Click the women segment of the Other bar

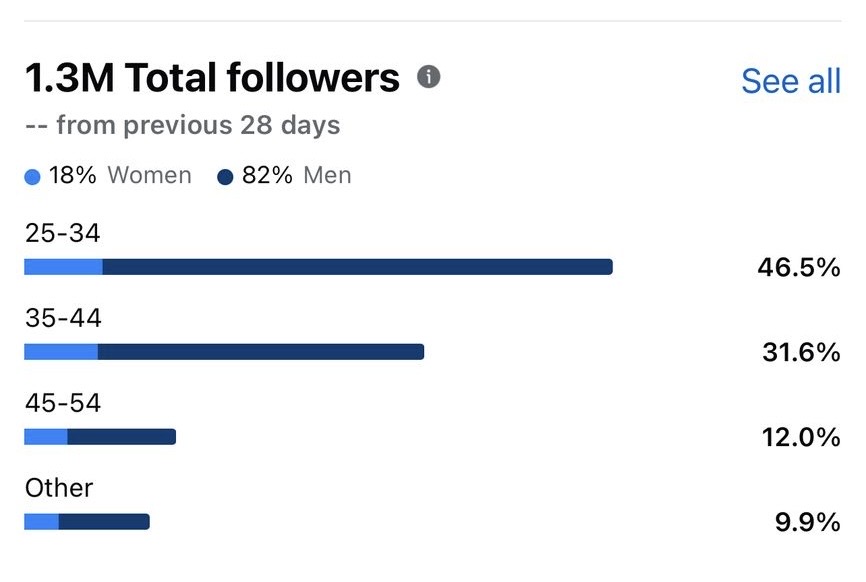[42, 522]
